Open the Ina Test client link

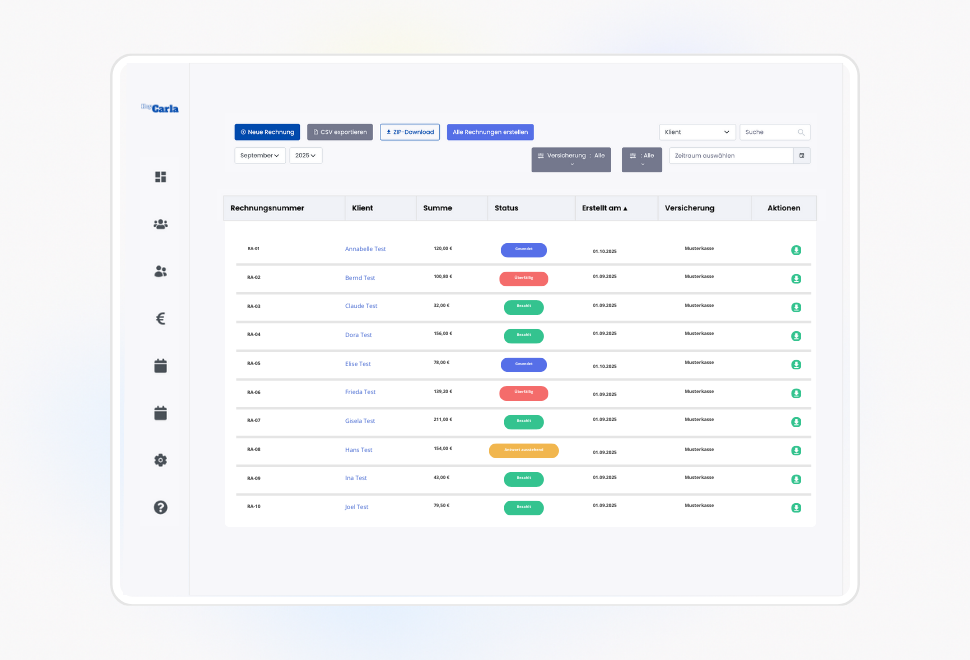pyautogui.click(x=356, y=478)
